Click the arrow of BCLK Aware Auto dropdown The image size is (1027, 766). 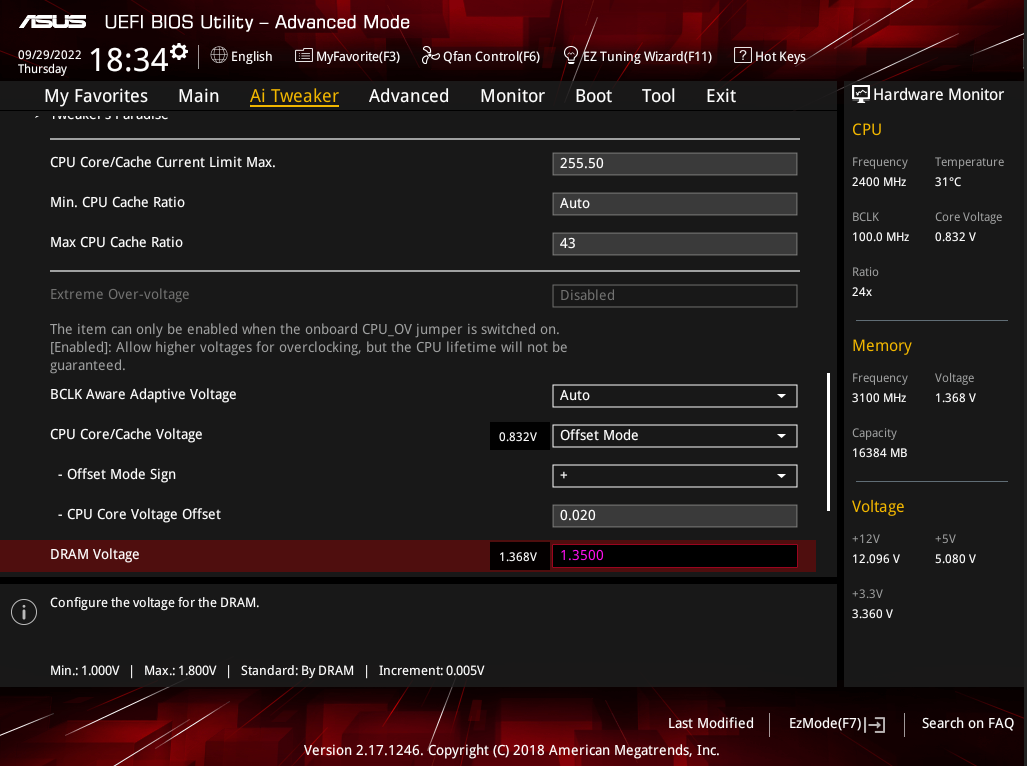point(781,395)
